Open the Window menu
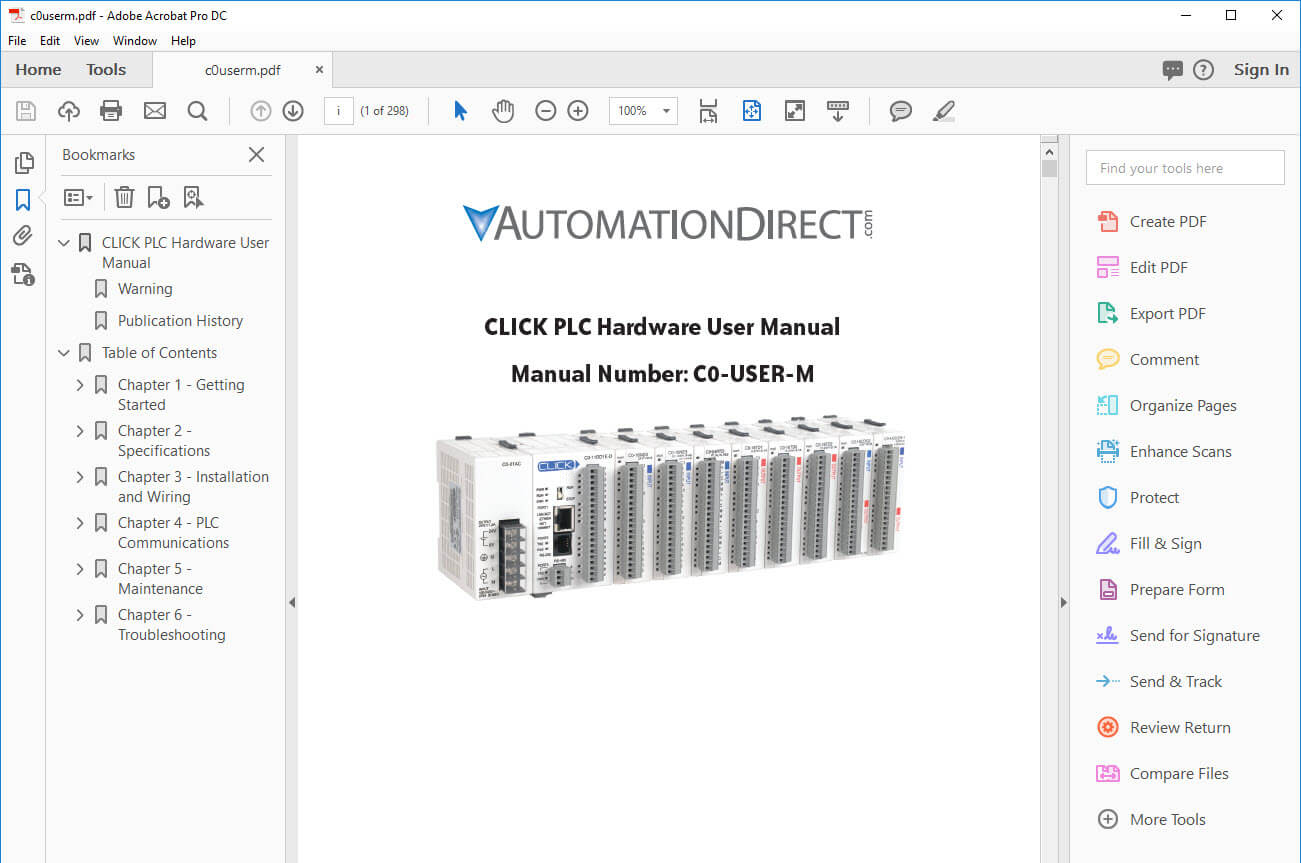Screen dimensions: 1301x863 coord(135,41)
